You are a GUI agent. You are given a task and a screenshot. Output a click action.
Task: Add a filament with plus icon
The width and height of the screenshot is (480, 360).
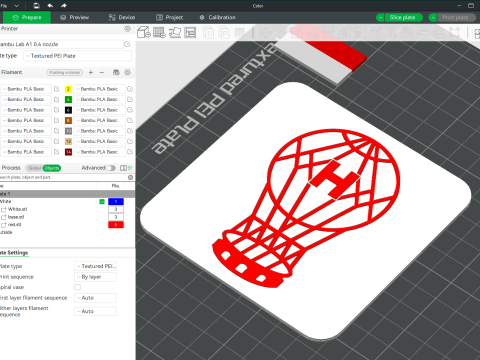point(91,72)
